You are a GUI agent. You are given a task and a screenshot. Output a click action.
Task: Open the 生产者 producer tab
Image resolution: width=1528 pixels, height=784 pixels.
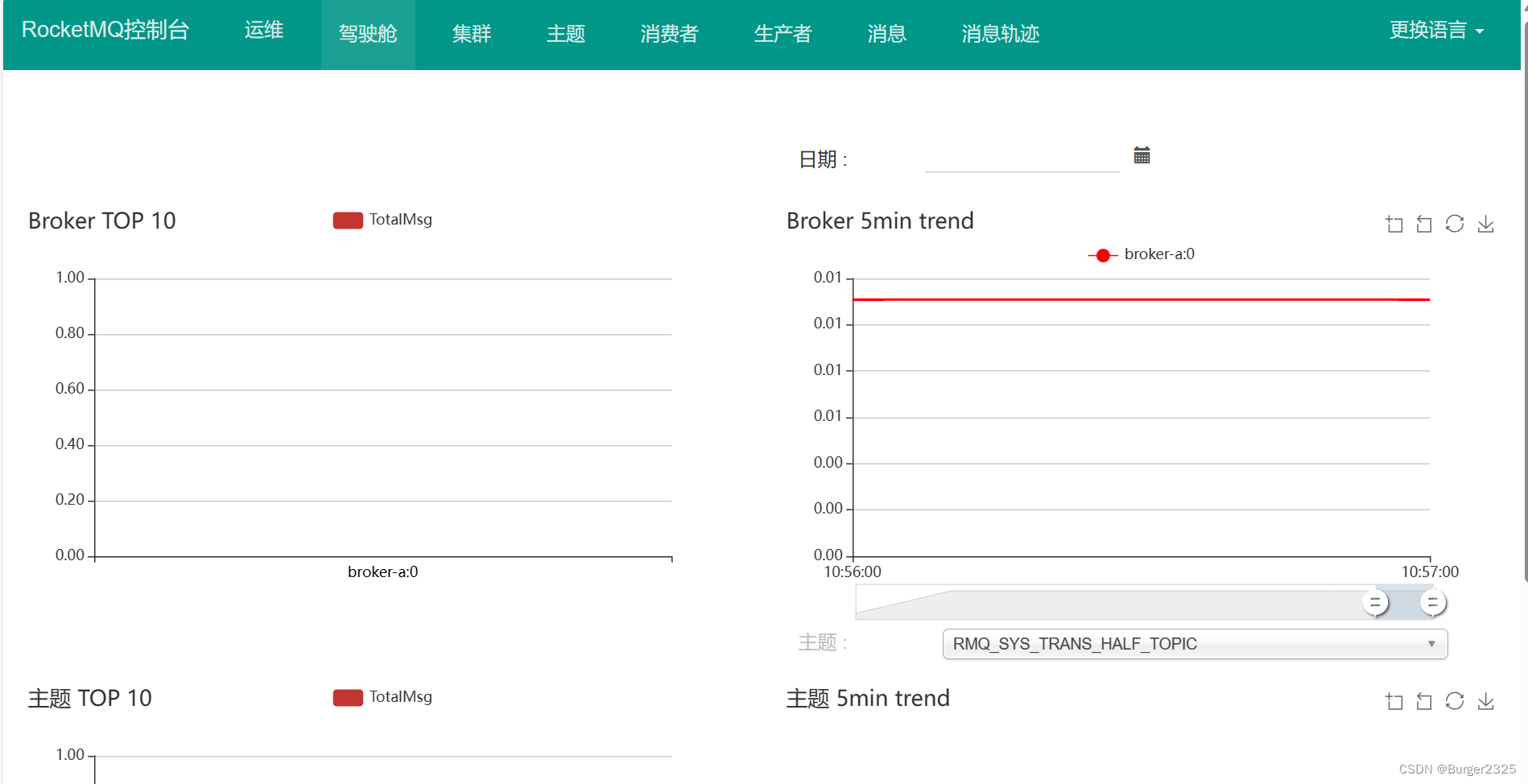(x=783, y=34)
